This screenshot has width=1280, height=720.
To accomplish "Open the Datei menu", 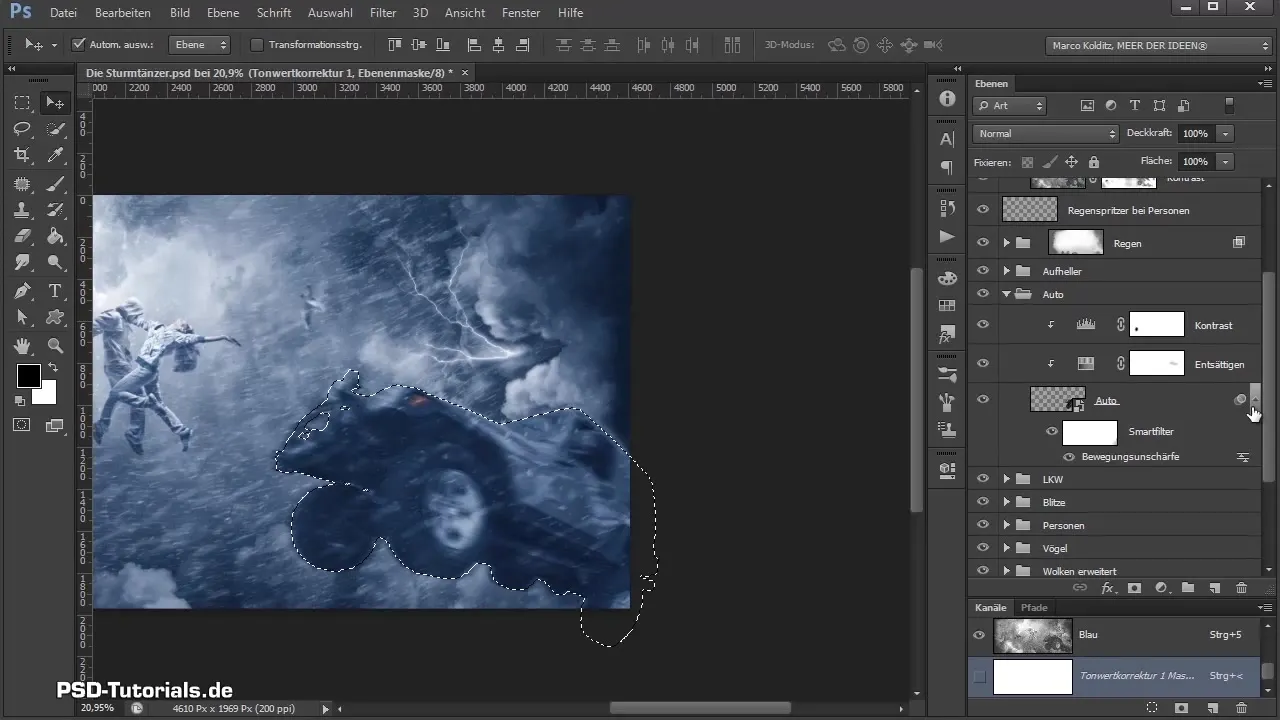I will pos(62,13).
